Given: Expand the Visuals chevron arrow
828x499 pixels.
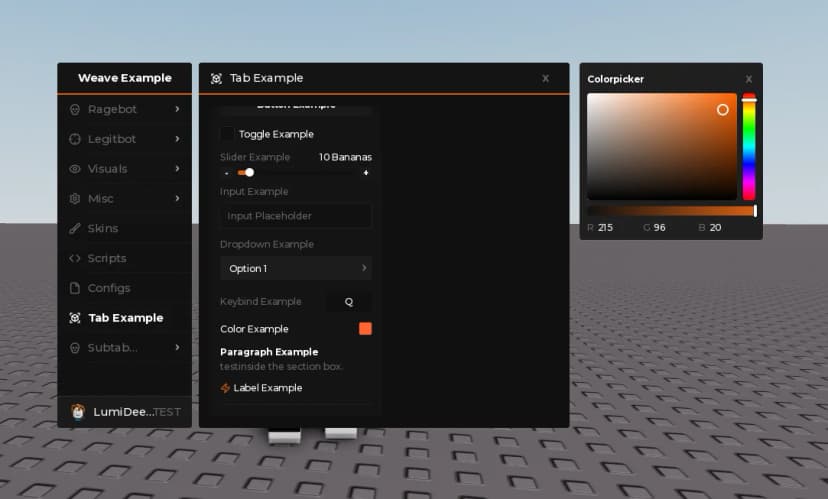Looking at the screenshot, I should pos(177,168).
